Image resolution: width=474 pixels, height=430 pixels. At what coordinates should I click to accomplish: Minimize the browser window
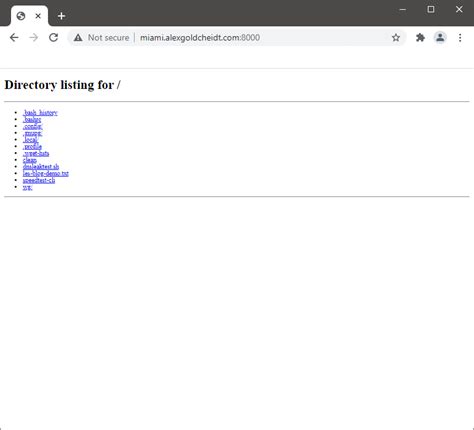point(403,9)
